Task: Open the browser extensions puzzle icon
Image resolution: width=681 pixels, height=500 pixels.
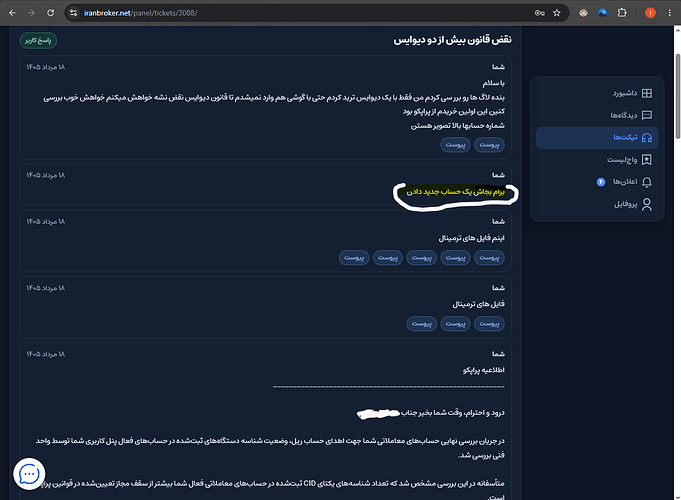Action: [622, 13]
